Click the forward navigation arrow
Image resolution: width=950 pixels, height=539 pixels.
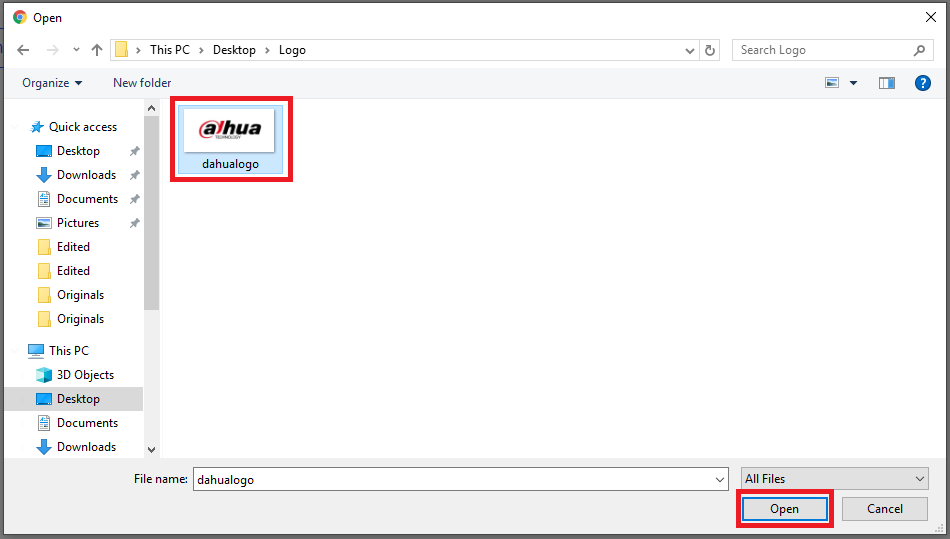tap(53, 50)
